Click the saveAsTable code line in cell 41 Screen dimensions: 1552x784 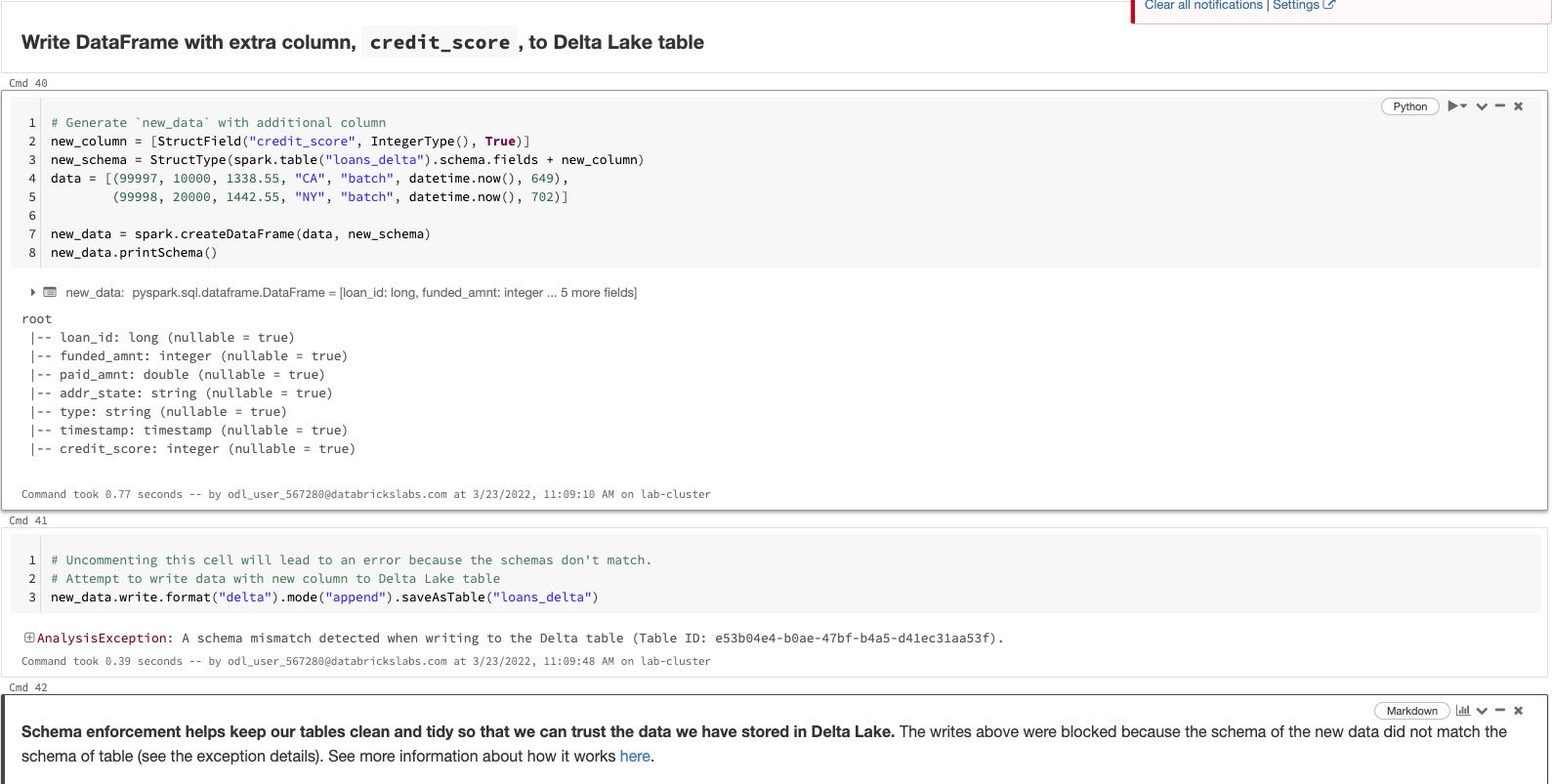coord(324,598)
